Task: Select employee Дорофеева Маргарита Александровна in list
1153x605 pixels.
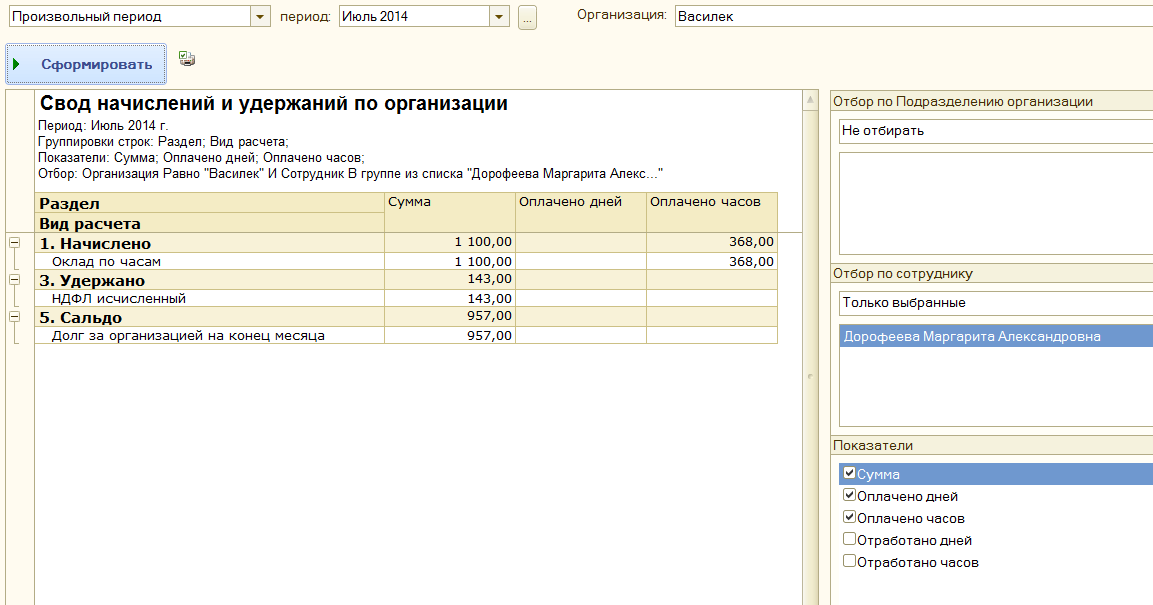Action: point(970,337)
